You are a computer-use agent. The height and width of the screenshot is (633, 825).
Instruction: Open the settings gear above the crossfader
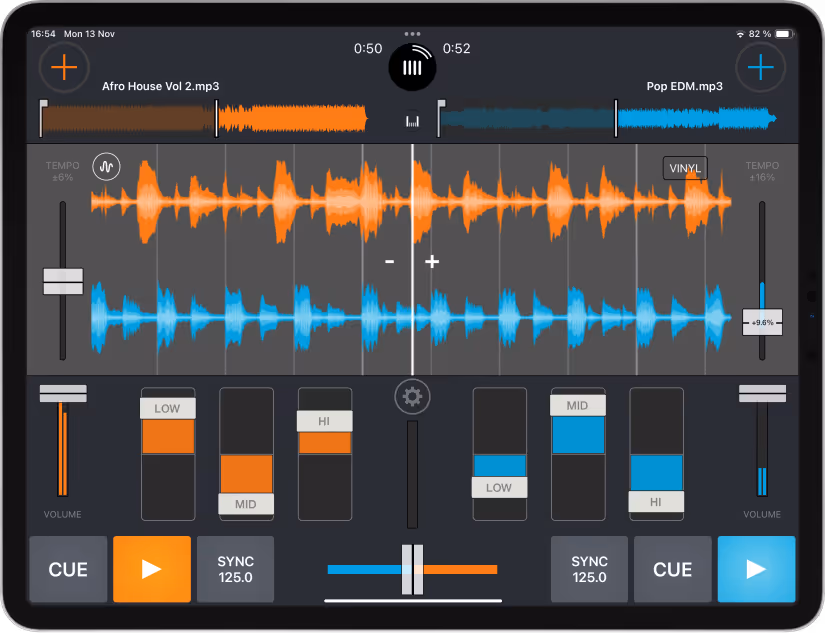tap(412, 397)
